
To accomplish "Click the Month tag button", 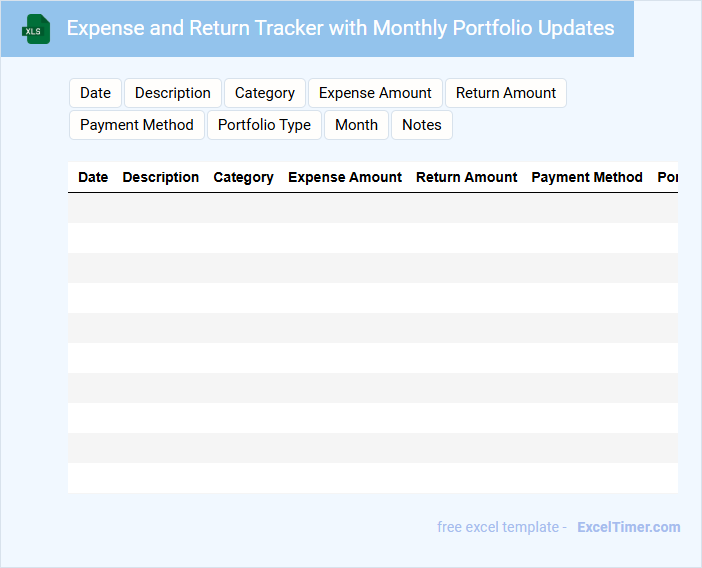I will [356, 125].
